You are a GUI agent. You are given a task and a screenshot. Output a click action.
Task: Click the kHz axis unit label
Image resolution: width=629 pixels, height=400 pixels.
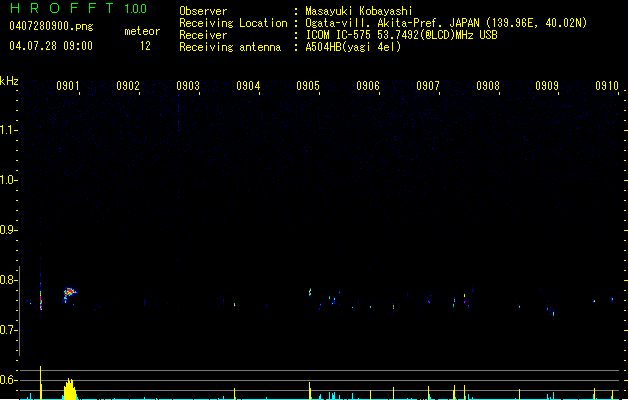click(9, 81)
